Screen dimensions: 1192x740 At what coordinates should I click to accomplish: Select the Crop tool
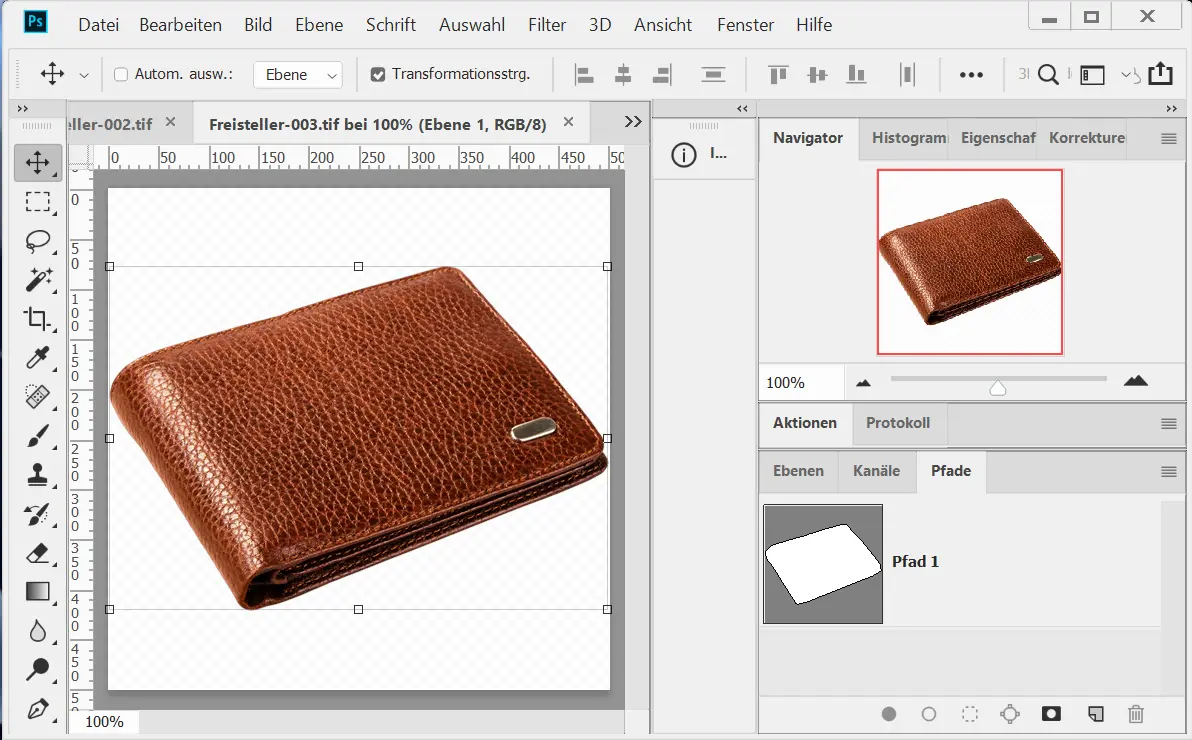click(x=38, y=319)
